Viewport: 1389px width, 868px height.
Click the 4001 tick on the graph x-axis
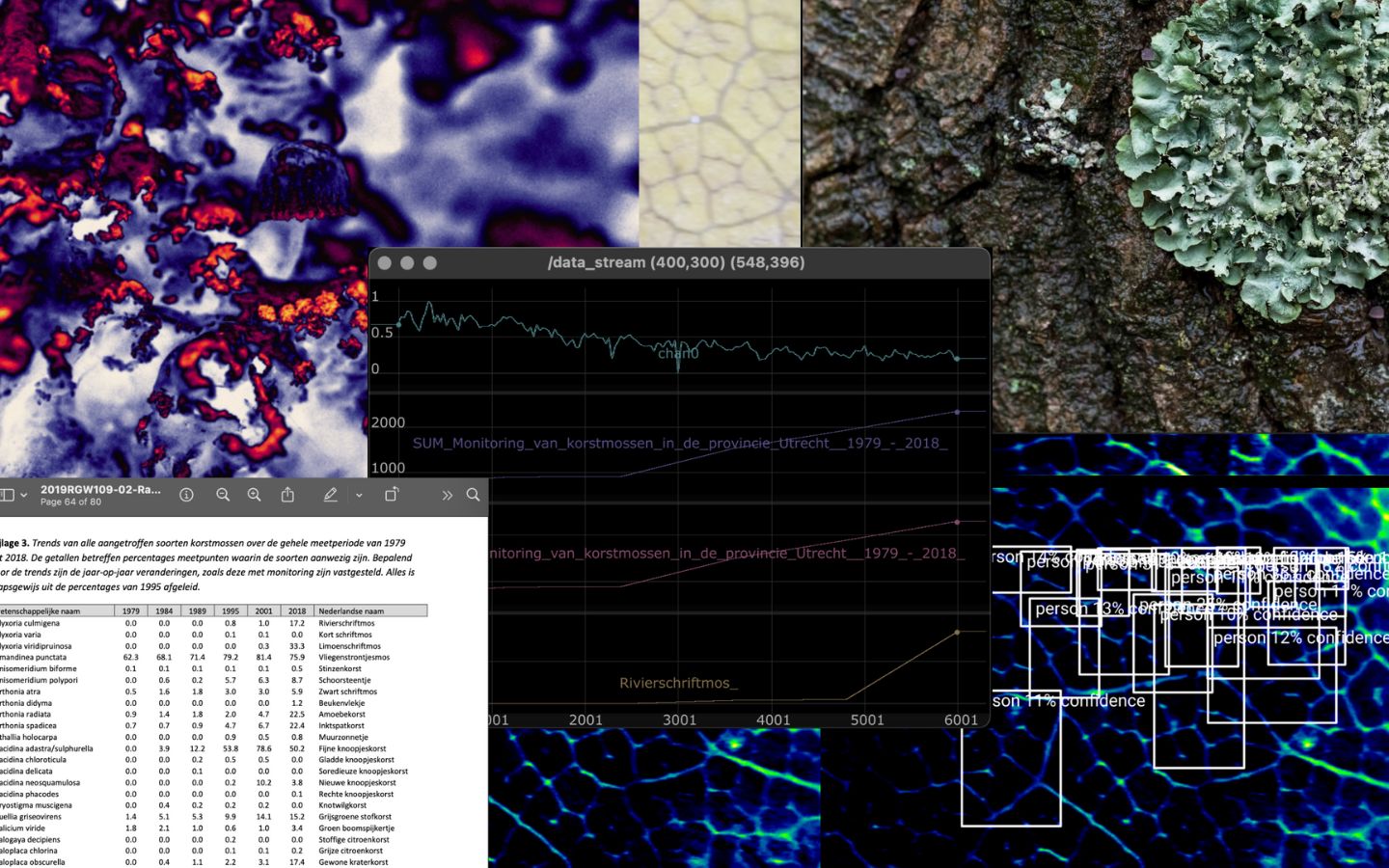point(773,719)
